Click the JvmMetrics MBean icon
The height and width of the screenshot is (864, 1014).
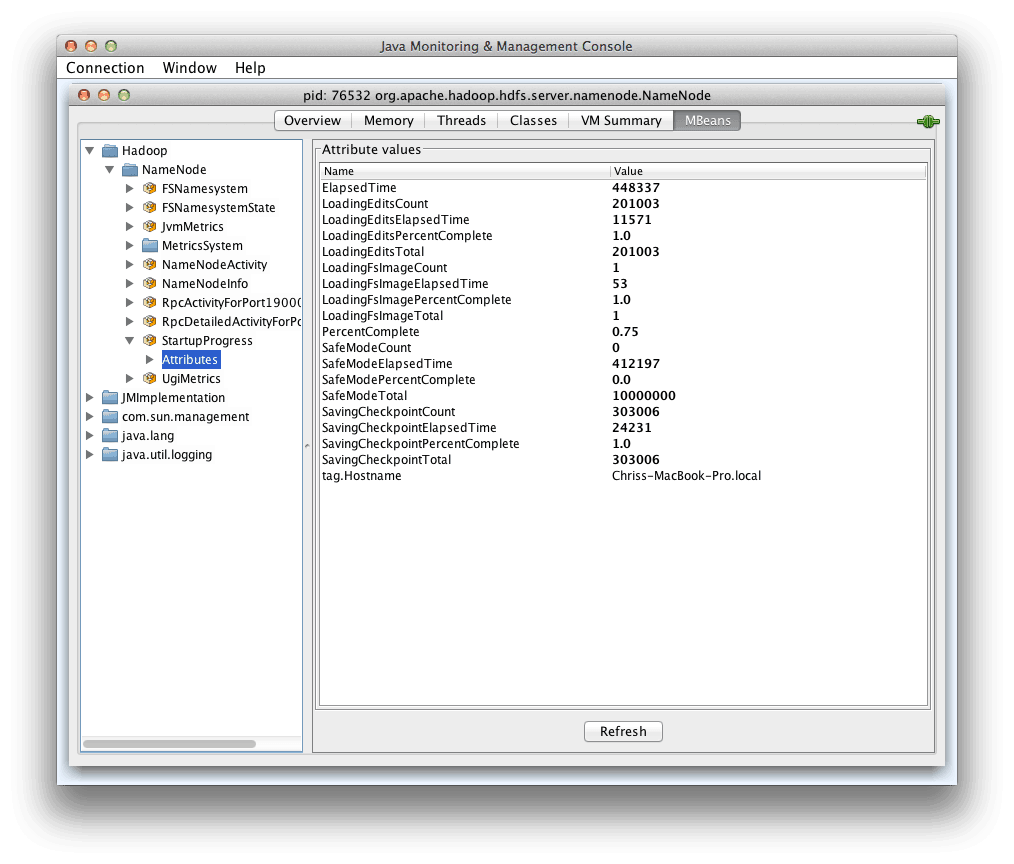point(149,226)
